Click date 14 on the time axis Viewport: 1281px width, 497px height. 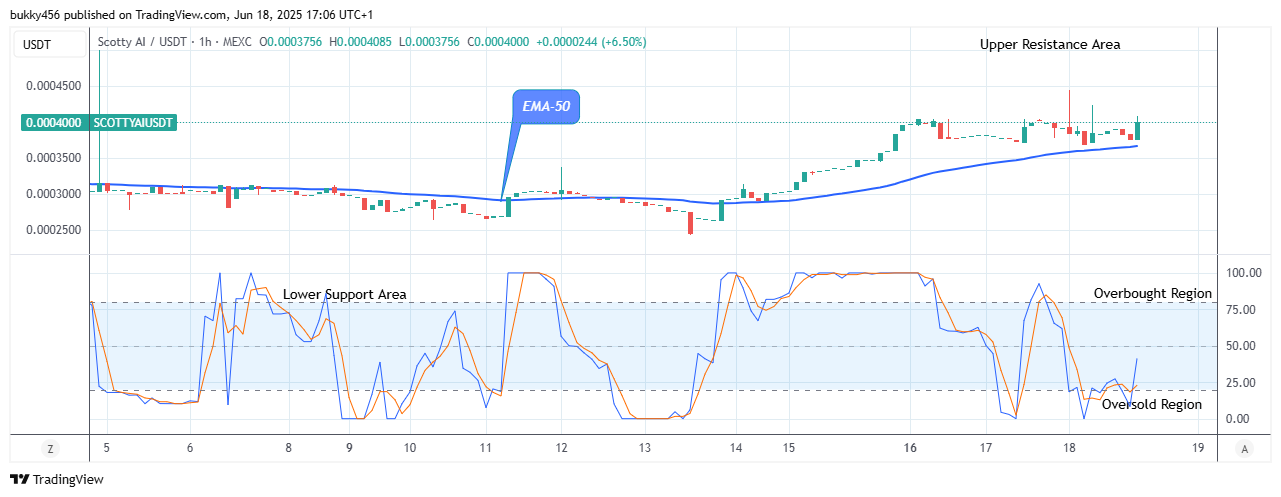[x=736, y=449]
